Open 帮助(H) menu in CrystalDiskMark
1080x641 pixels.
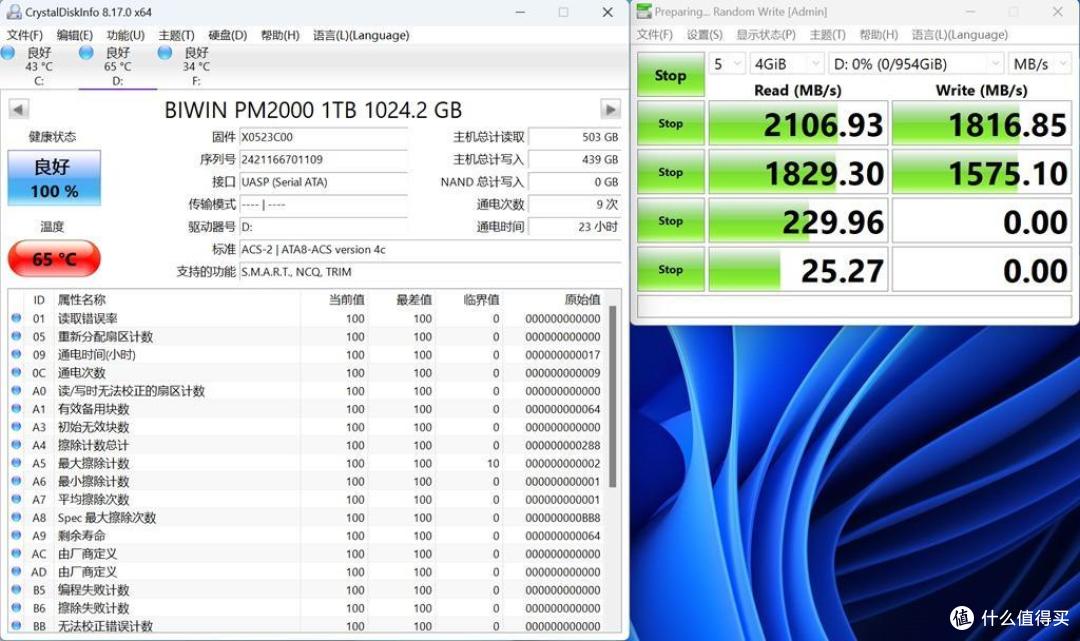[x=879, y=34]
